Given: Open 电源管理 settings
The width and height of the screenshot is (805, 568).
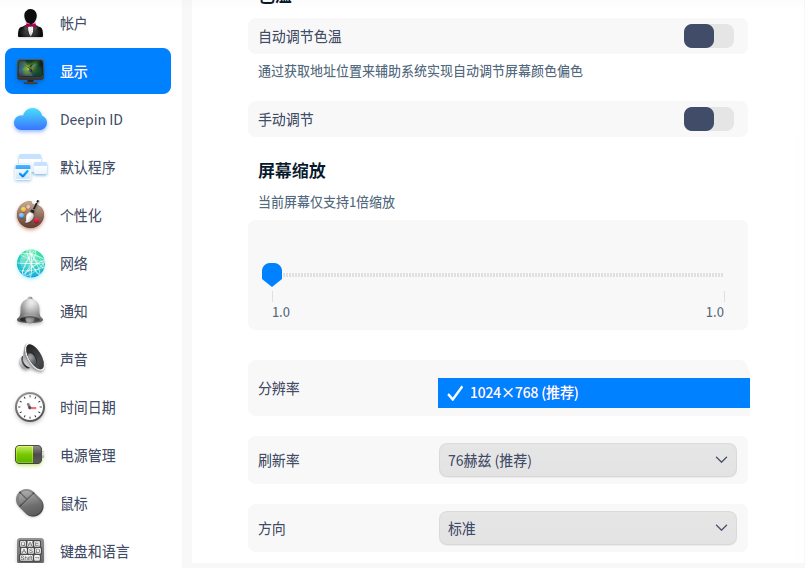Looking at the screenshot, I should click(88, 455).
